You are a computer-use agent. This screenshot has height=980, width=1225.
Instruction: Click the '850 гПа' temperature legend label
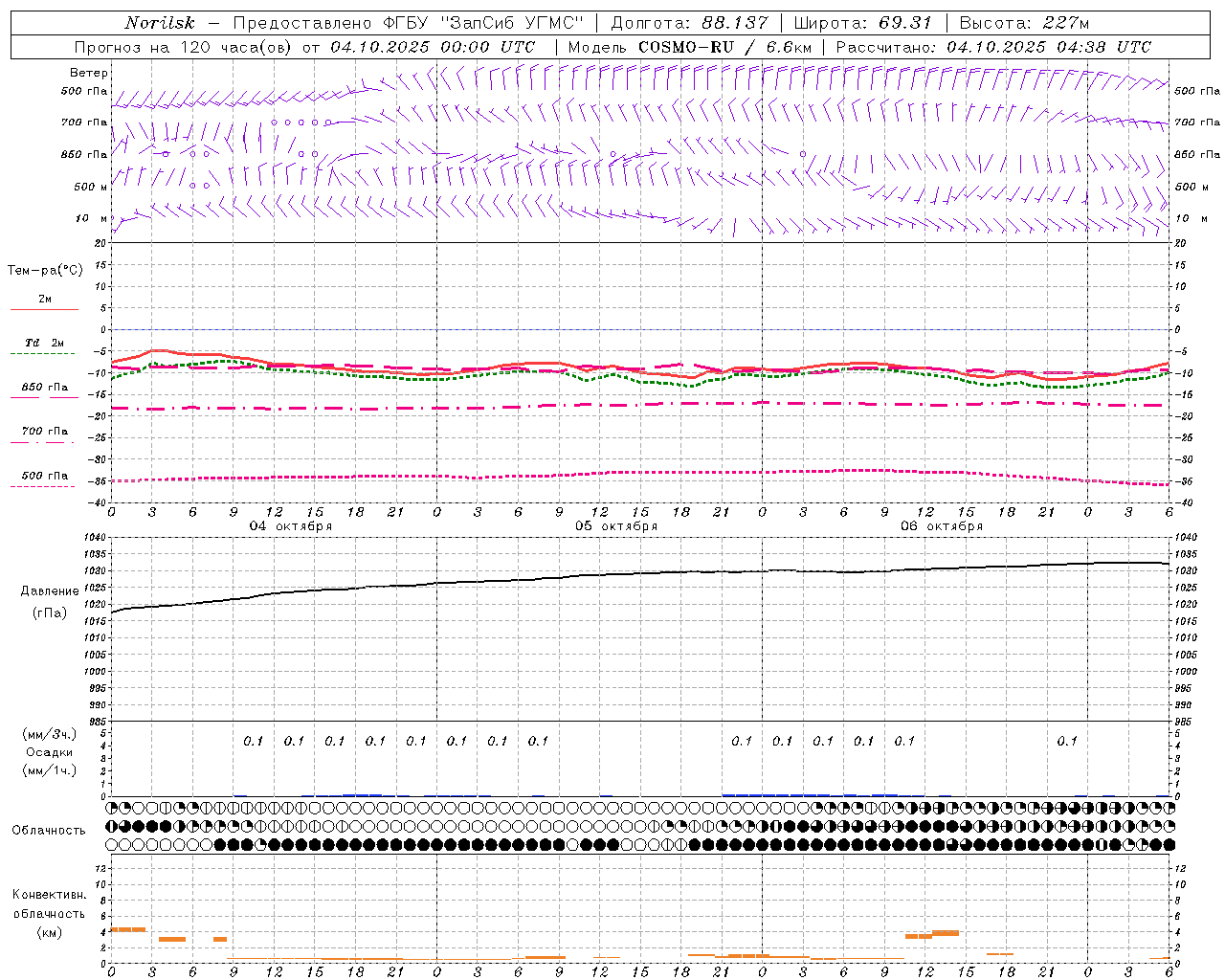pyautogui.click(x=44, y=388)
